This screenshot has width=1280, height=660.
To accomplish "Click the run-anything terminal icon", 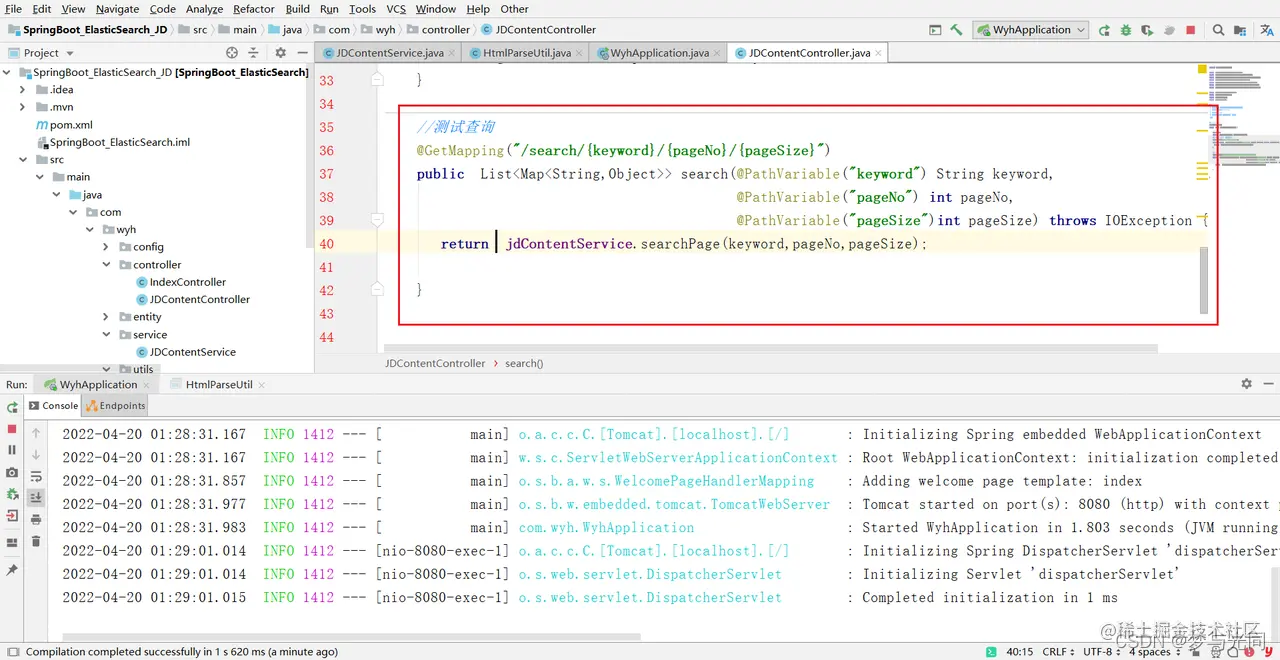I will tap(935, 30).
